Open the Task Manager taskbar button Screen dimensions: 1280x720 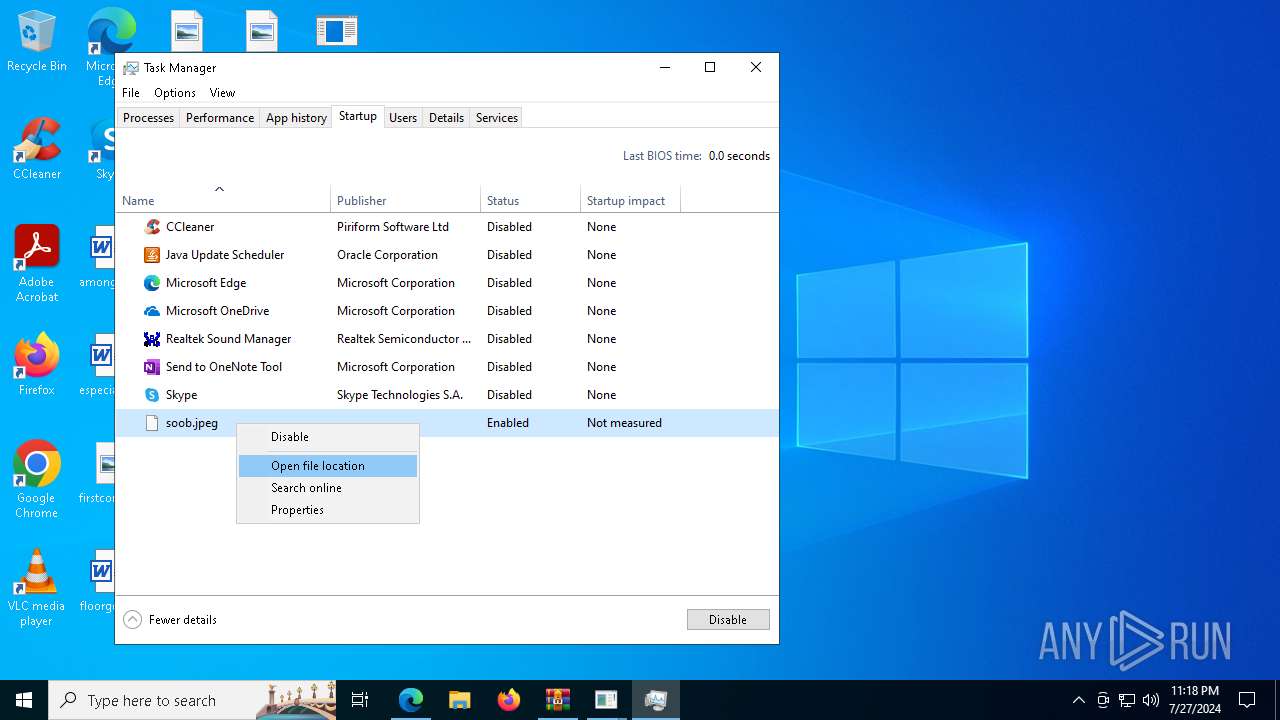pos(656,700)
